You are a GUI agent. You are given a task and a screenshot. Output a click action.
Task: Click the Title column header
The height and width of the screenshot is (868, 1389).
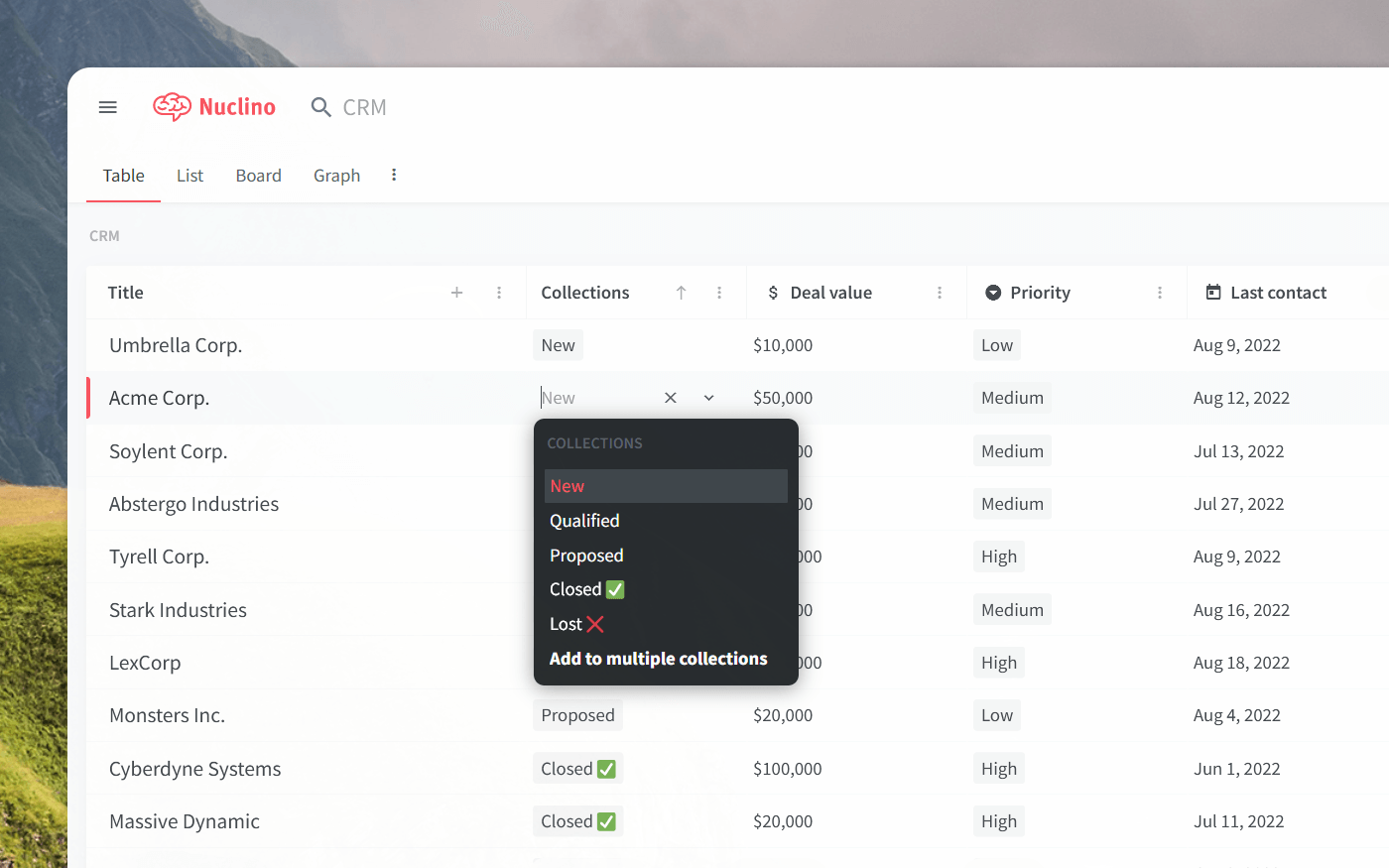pos(126,293)
